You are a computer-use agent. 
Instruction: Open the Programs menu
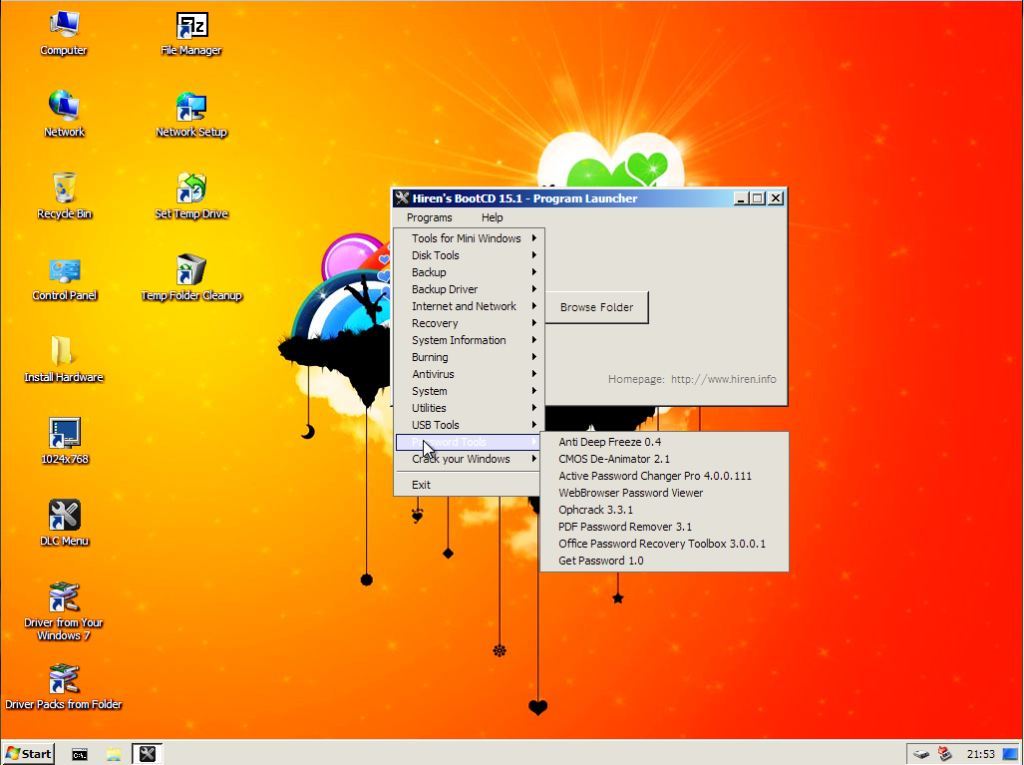click(x=429, y=218)
